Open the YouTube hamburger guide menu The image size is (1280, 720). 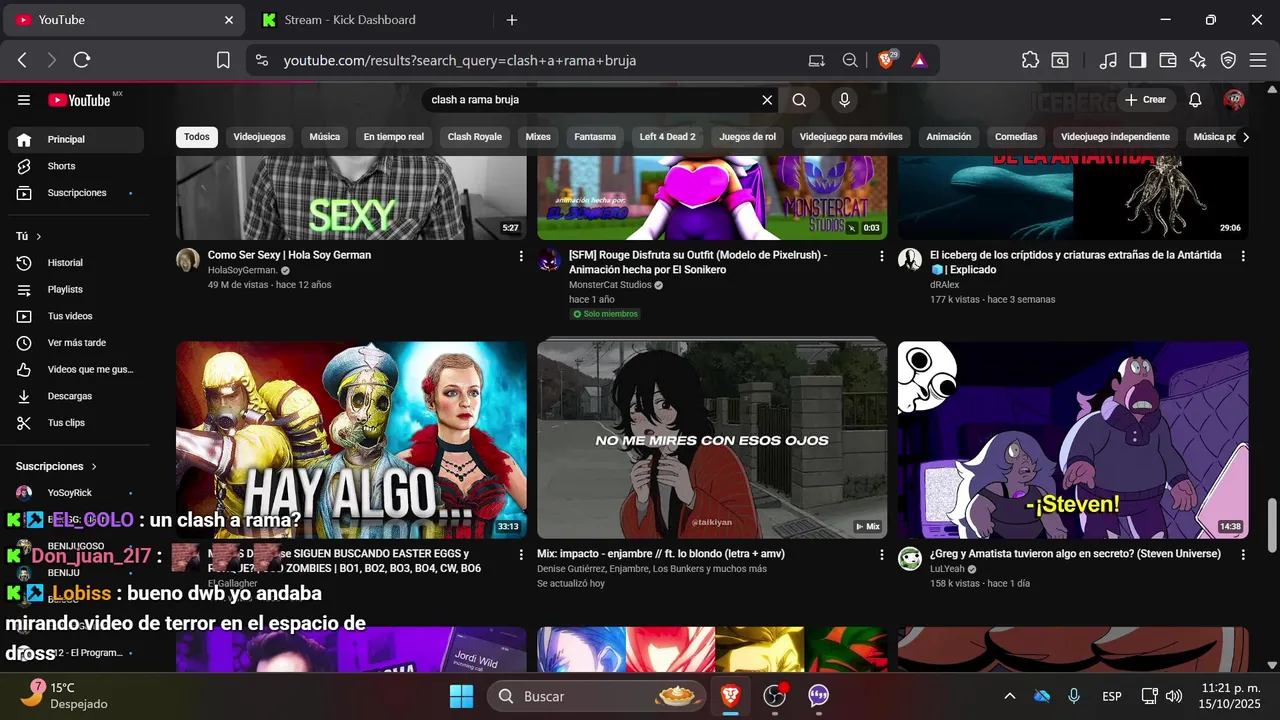click(x=24, y=100)
